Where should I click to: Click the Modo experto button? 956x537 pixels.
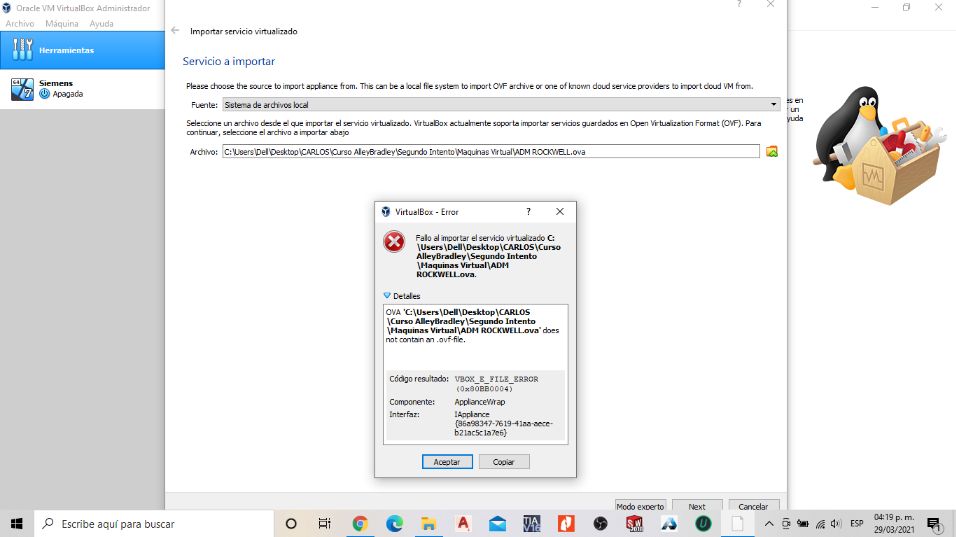coord(640,506)
